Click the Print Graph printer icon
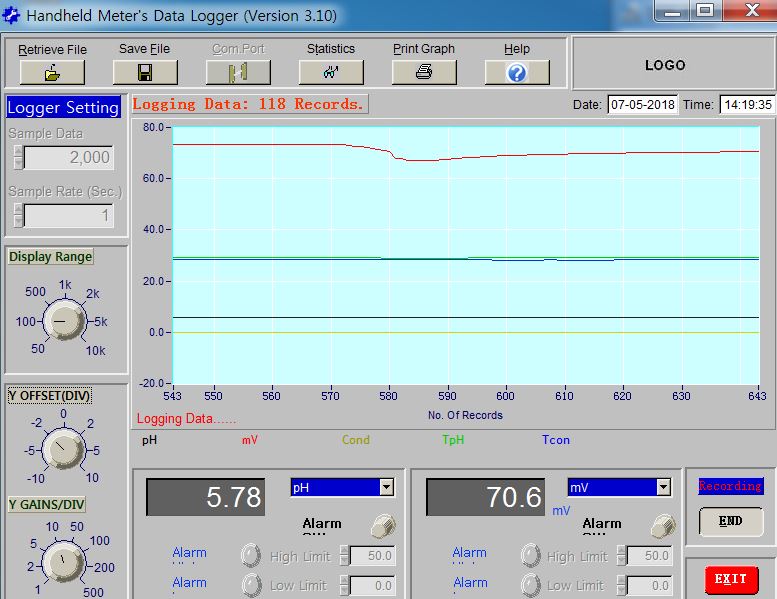Image resolution: width=777 pixels, height=599 pixels. coord(424,73)
